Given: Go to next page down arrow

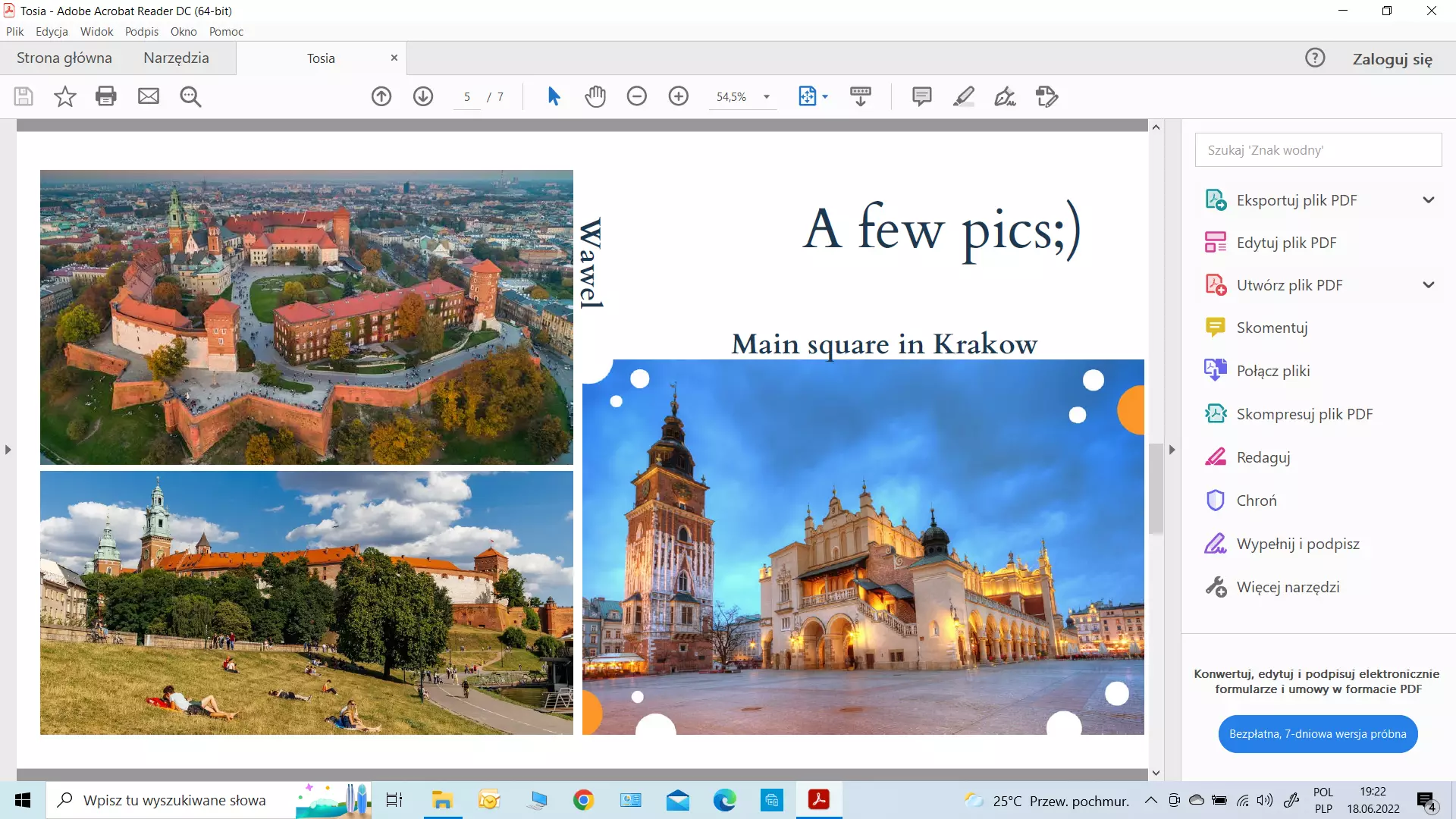Looking at the screenshot, I should click(423, 96).
